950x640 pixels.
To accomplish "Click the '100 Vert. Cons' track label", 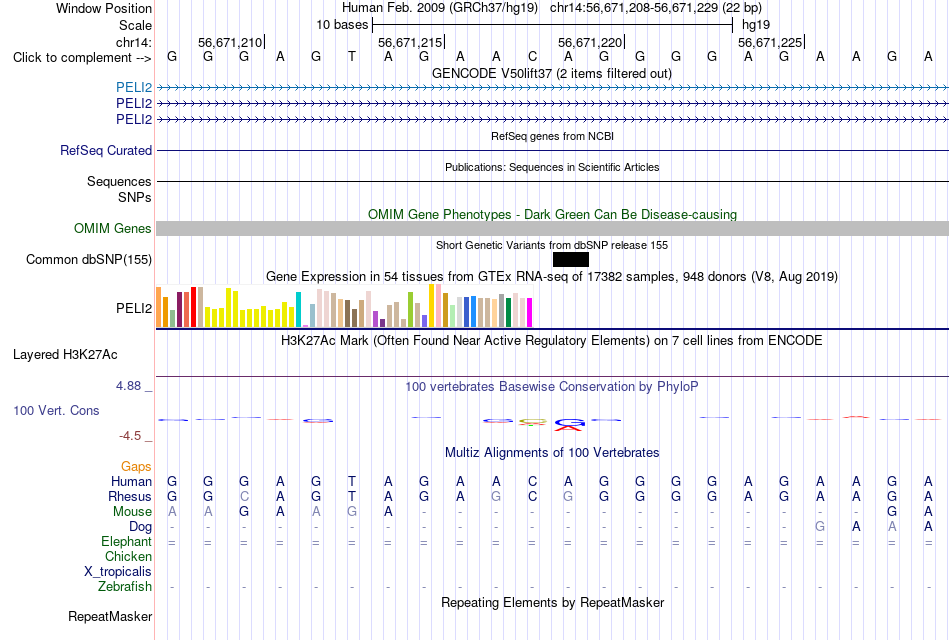I will (56, 410).
